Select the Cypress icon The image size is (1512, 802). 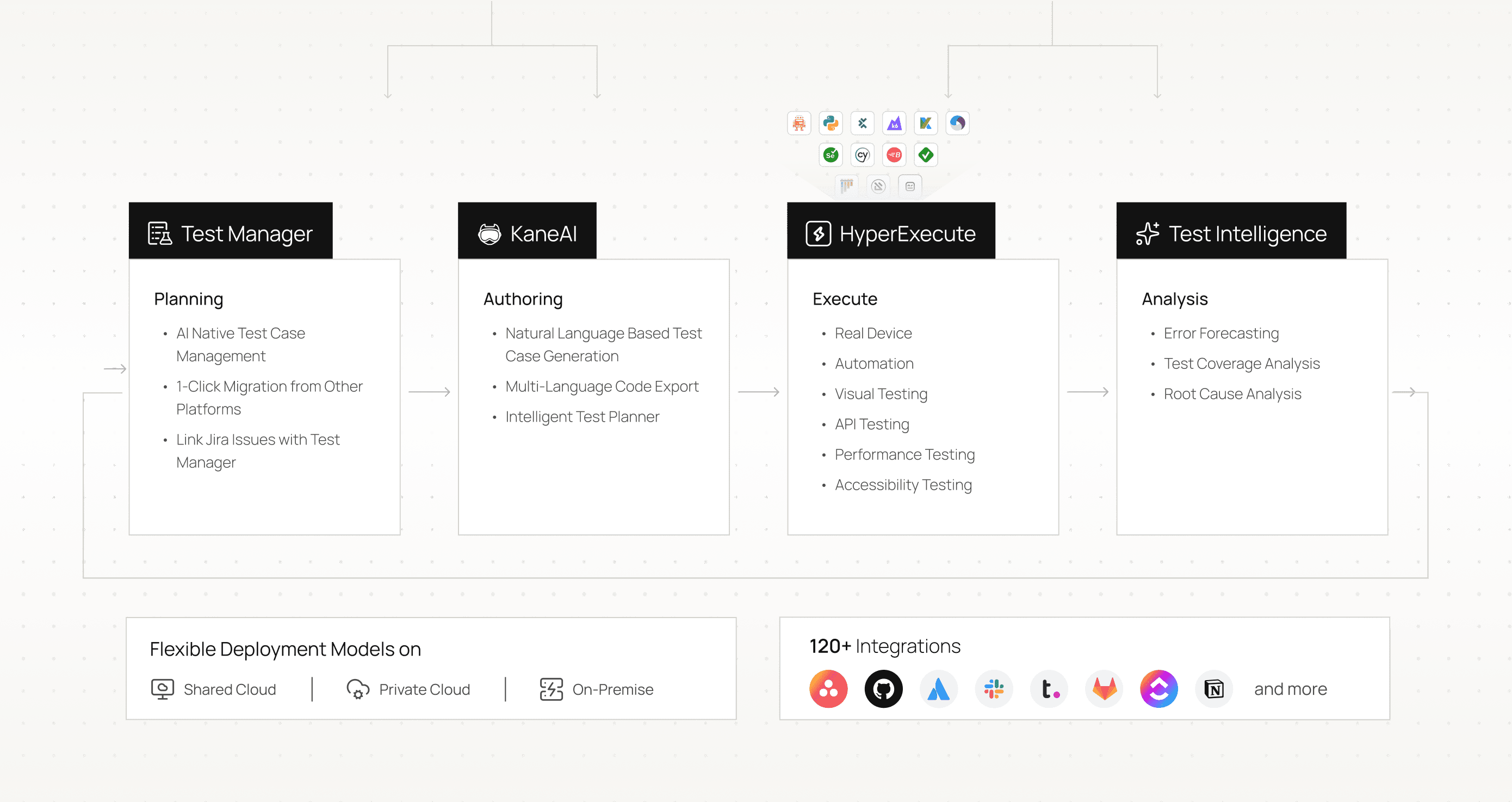pyautogui.click(x=862, y=155)
